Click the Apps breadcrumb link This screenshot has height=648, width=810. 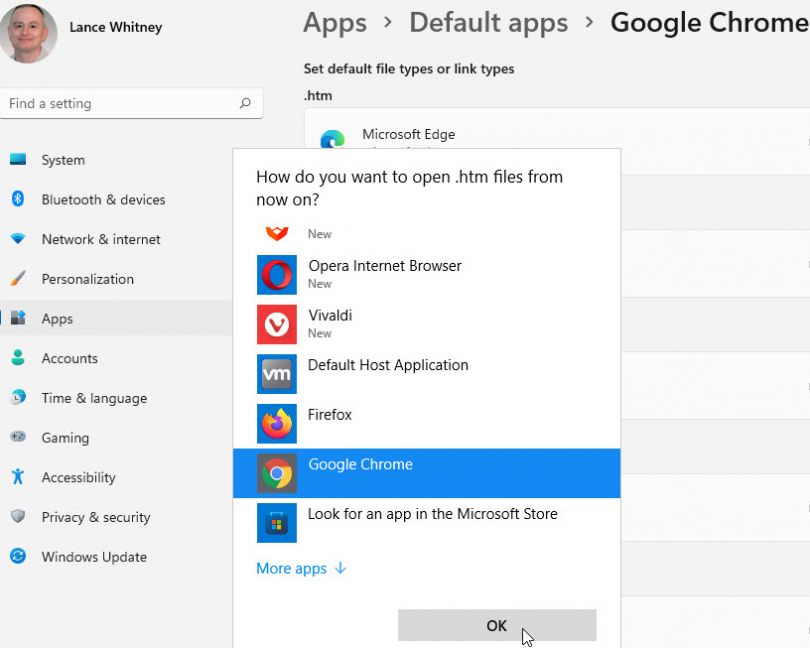pyautogui.click(x=334, y=22)
